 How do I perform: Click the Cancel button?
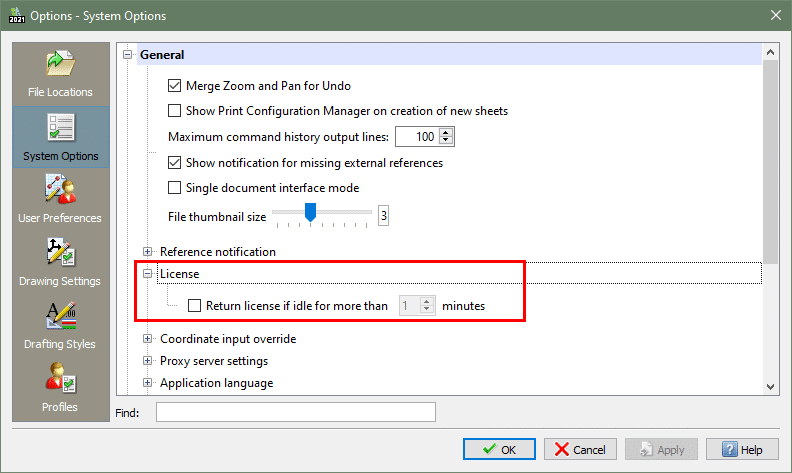[x=580, y=449]
